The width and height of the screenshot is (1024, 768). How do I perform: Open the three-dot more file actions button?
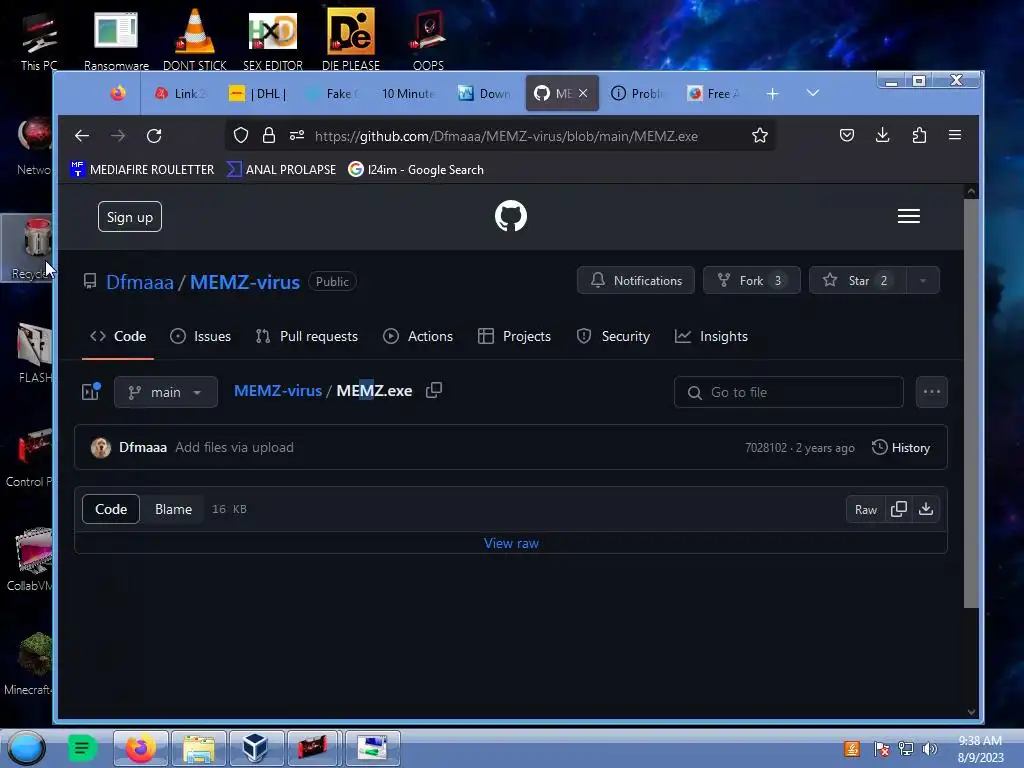pos(931,392)
